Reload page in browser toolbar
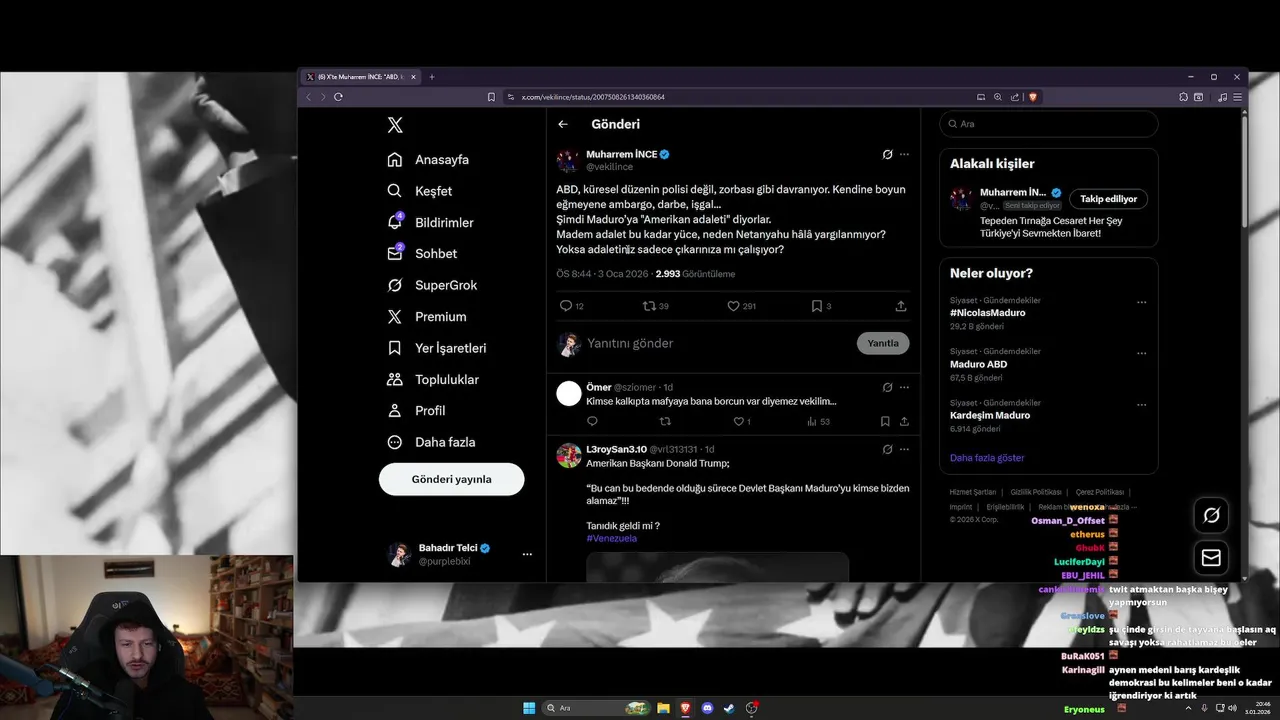This screenshot has width=1280, height=720. pos(338,97)
